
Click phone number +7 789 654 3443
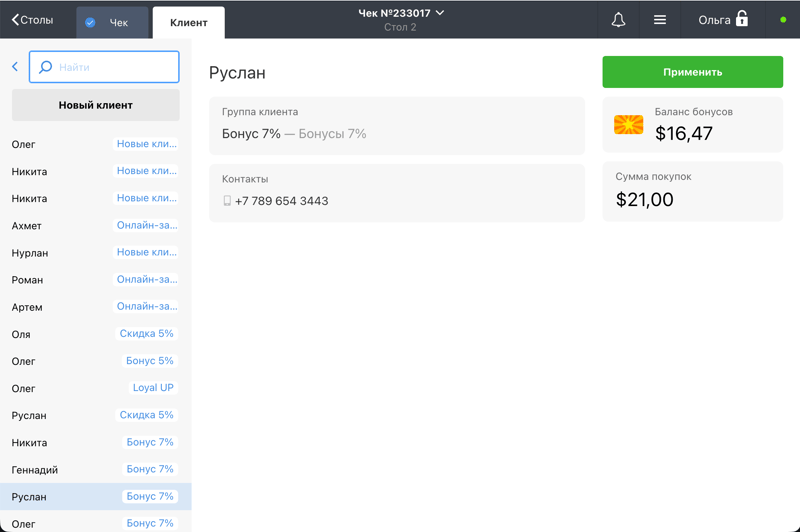click(x=282, y=201)
